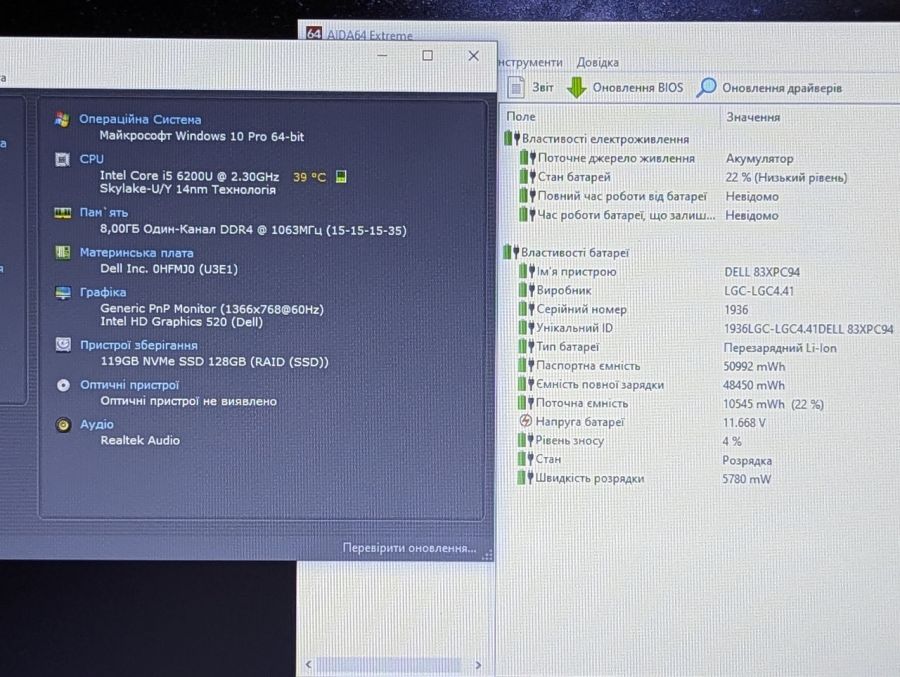Maximize the Speccy window

point(427,56)
